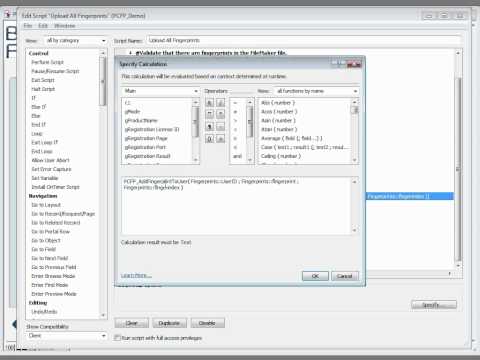Select Acos ( number ) function
This screenshot has width=480, height=360.
[x=279, y=111]
